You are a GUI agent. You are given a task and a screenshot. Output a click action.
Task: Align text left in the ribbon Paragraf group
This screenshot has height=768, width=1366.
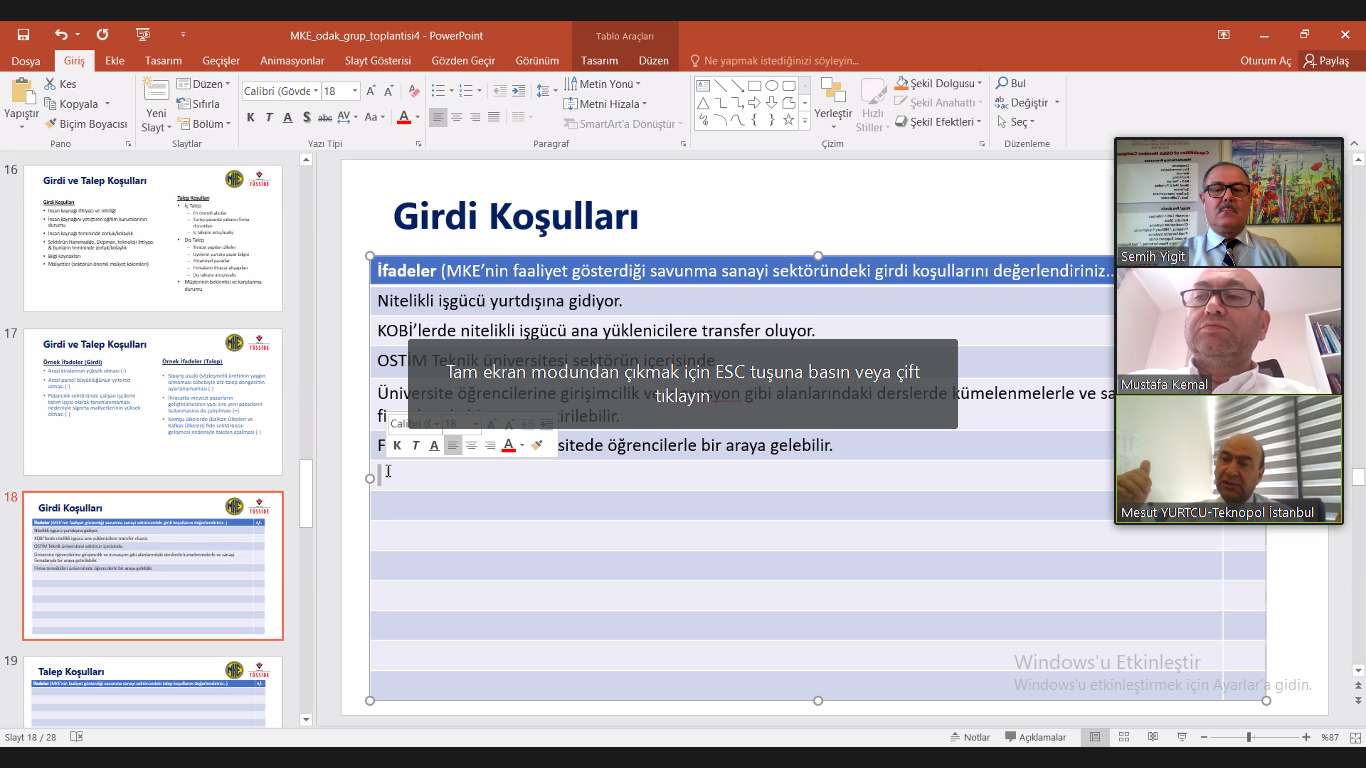[x=438, y=118]
